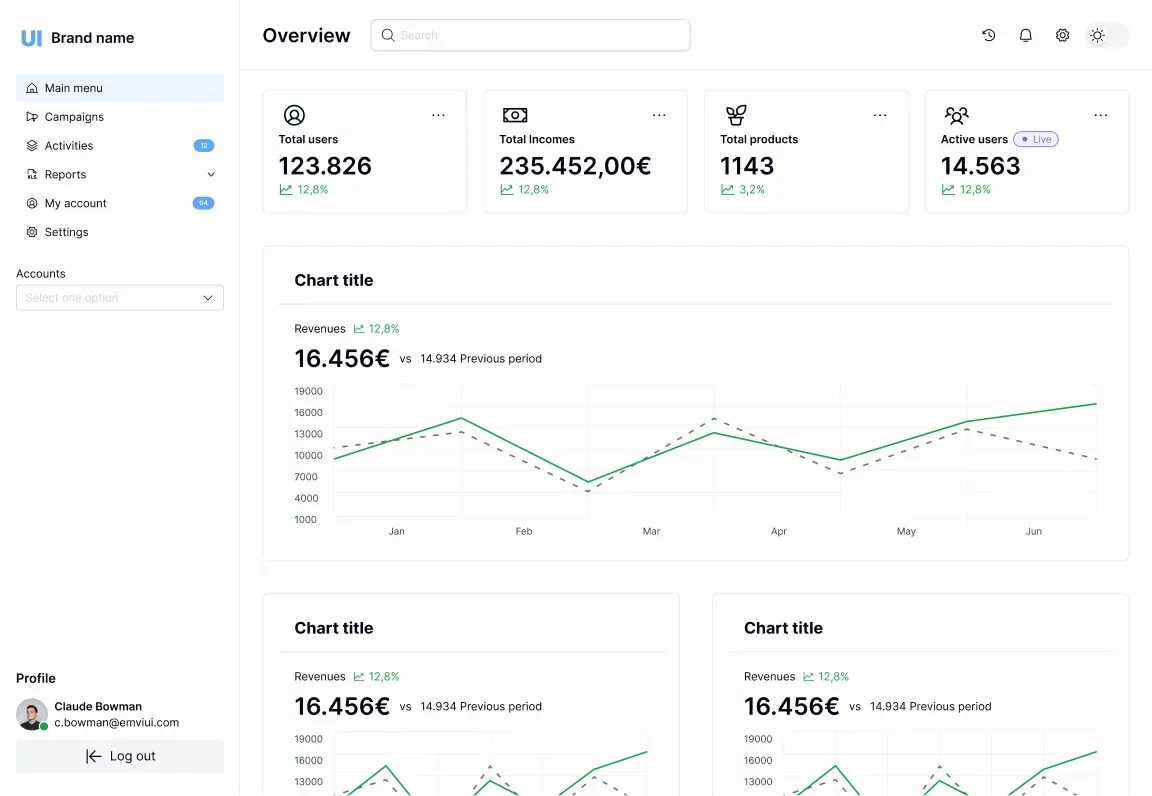Click Jan label on main chart
The height and width of the screenshot is (796, 1152).
coord(397,531)
